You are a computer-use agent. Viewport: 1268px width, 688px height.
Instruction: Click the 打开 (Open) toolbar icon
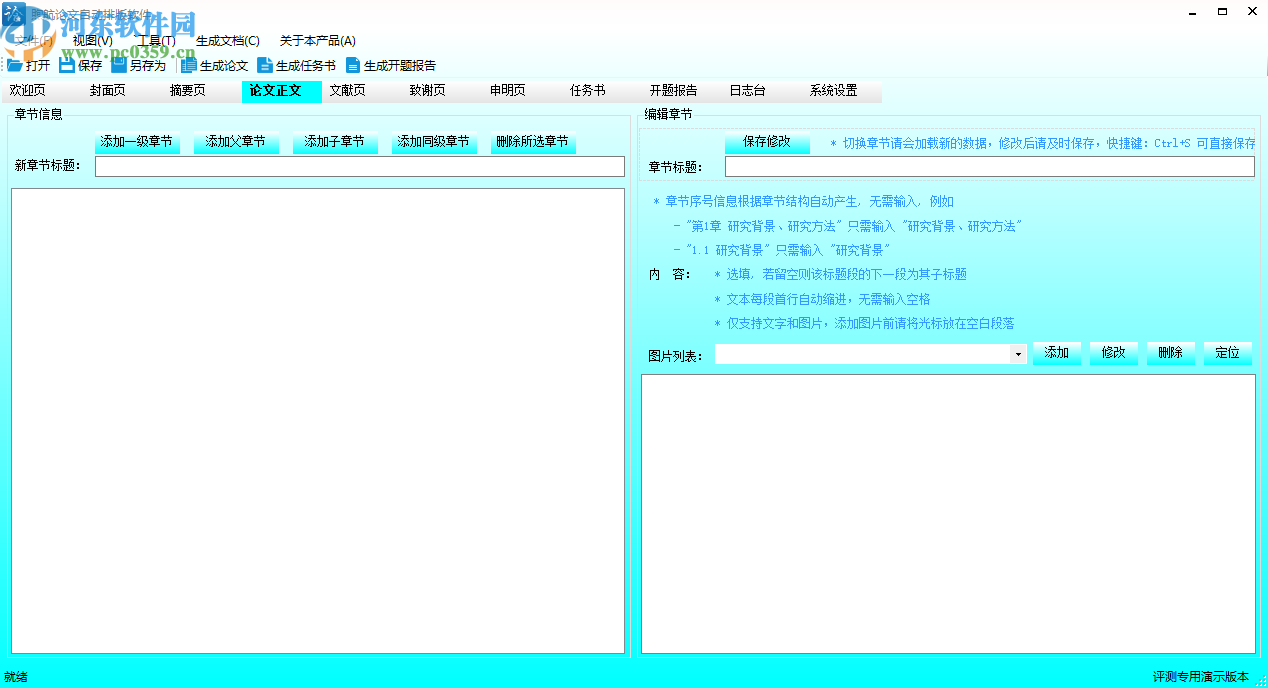point(28,64)
